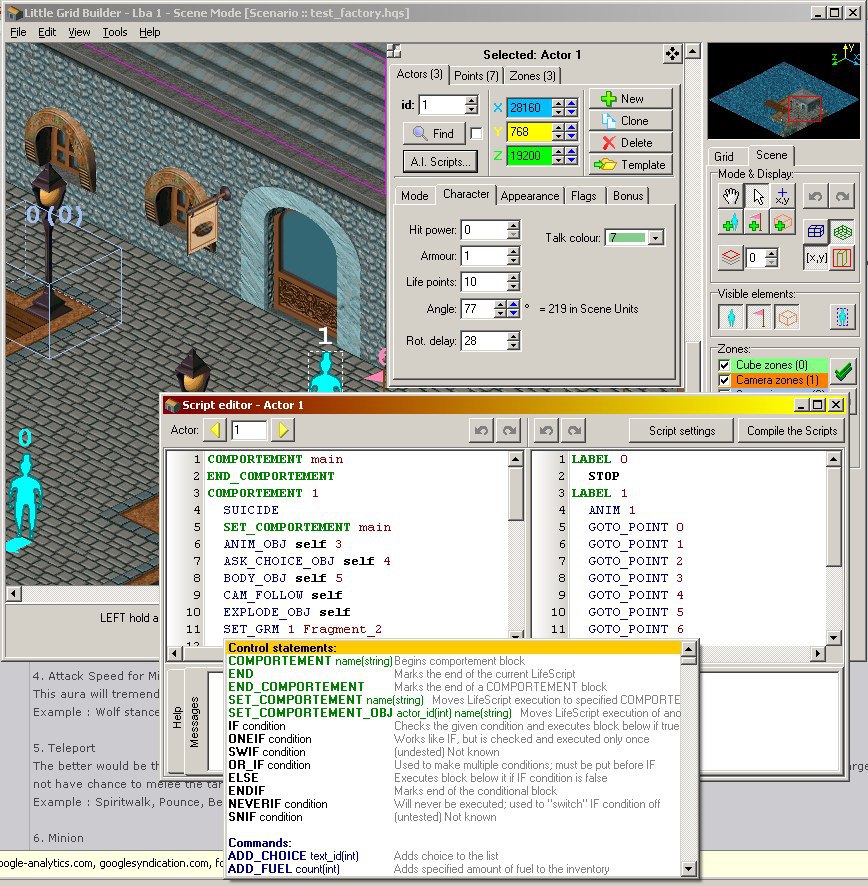Image resolution: width=868 pixels, height=886 pixels.
Task: Click the green Talk colour swatch
Action: [627, 238]
